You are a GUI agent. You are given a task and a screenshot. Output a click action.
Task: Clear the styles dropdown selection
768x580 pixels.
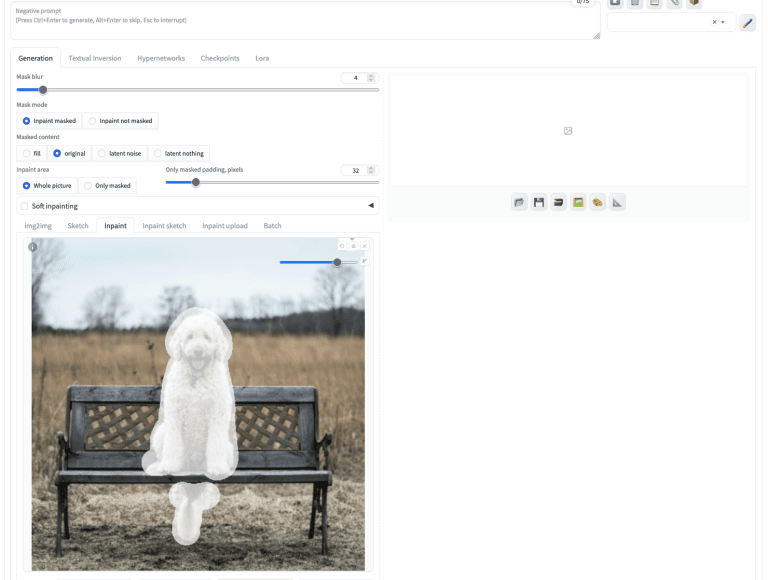[x=714, y=22]
